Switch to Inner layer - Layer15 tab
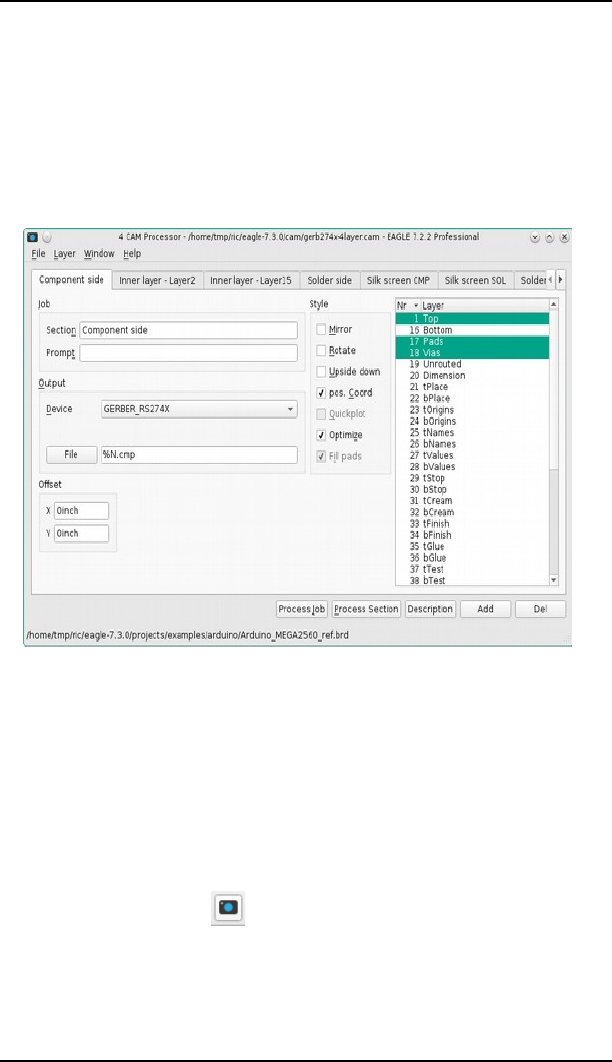 click(250, 280)
